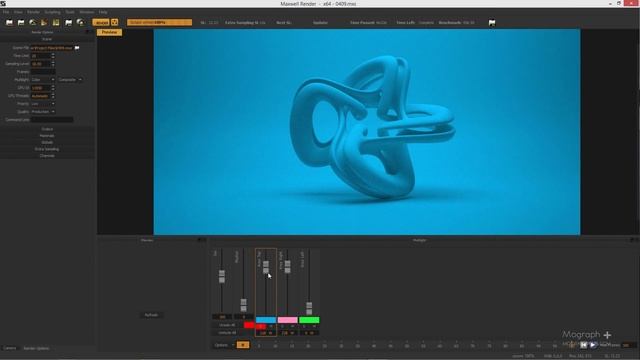Click the red swatch beside Unmute All
This screenshot has height=360, width=640.
coord(249,325)
